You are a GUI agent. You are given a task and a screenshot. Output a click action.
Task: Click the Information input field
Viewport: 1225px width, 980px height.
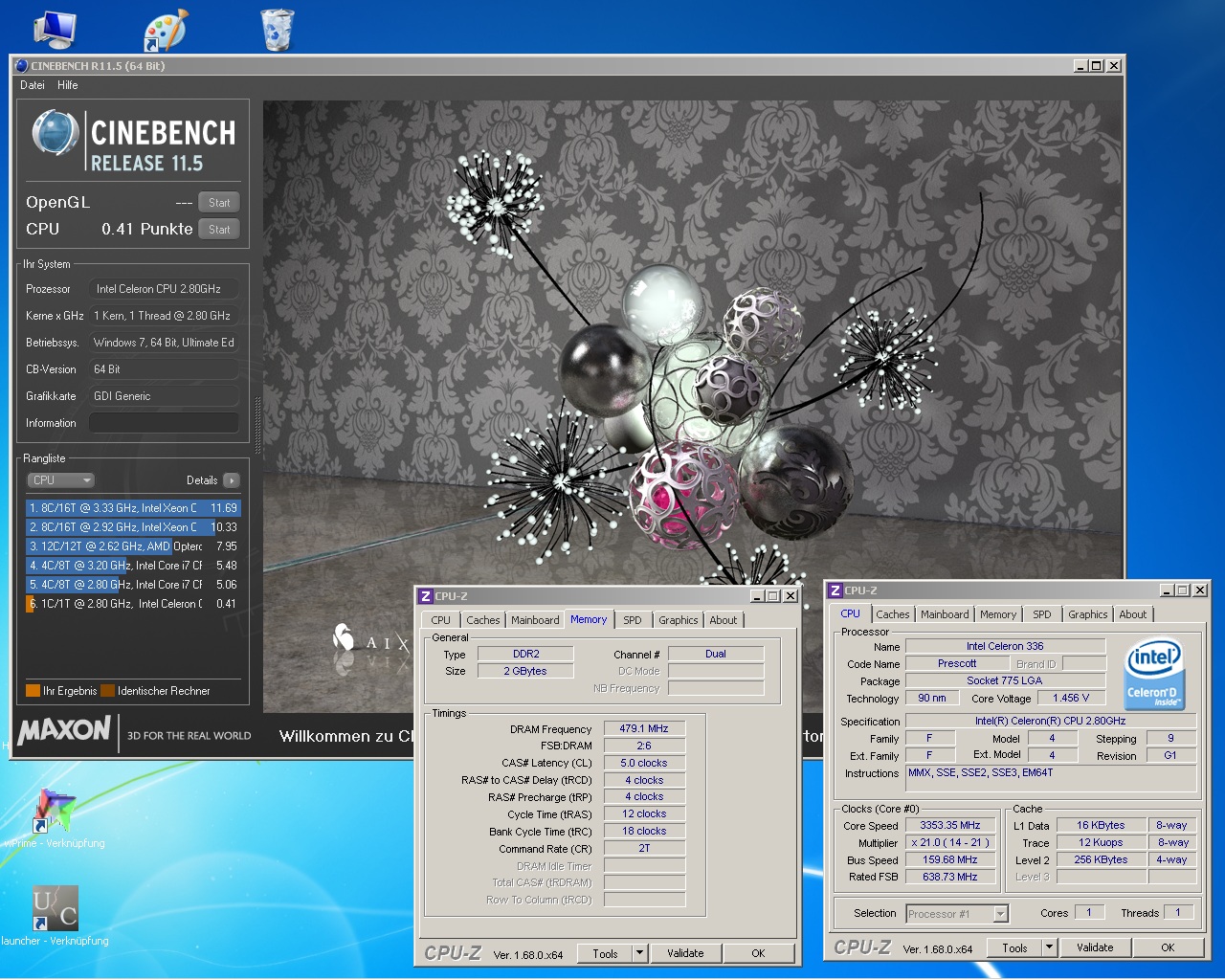click(x=164, y=423)
